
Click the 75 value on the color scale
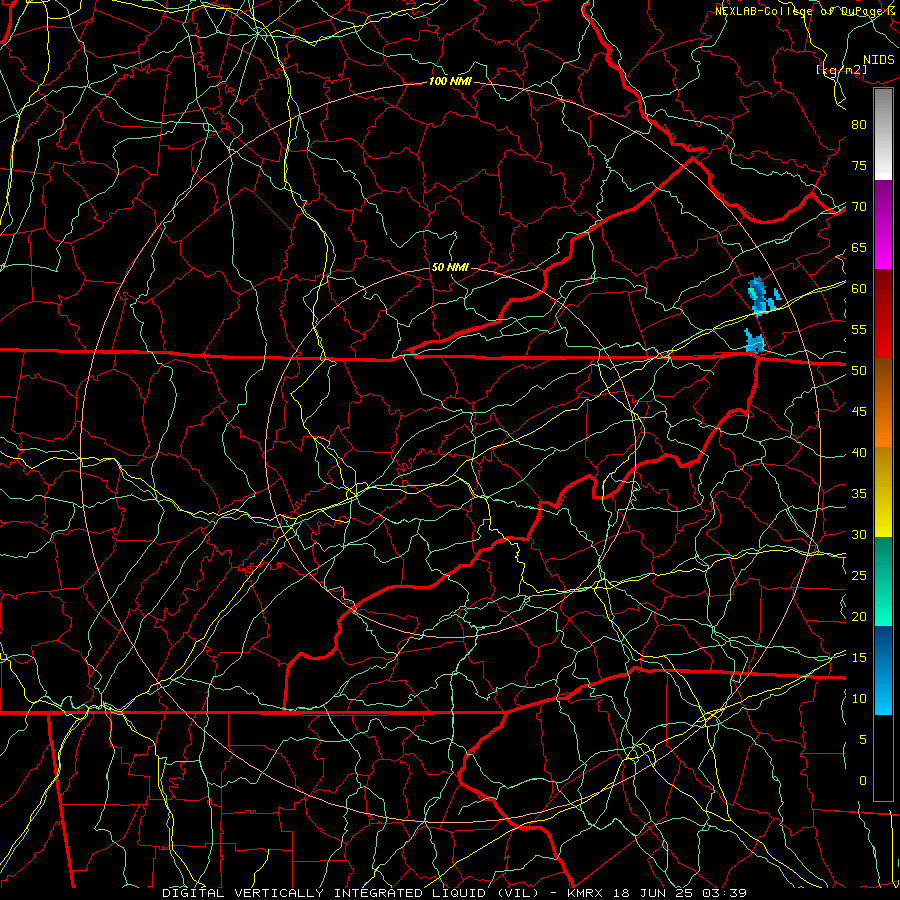pyautogui.click(x=859, y=165)
